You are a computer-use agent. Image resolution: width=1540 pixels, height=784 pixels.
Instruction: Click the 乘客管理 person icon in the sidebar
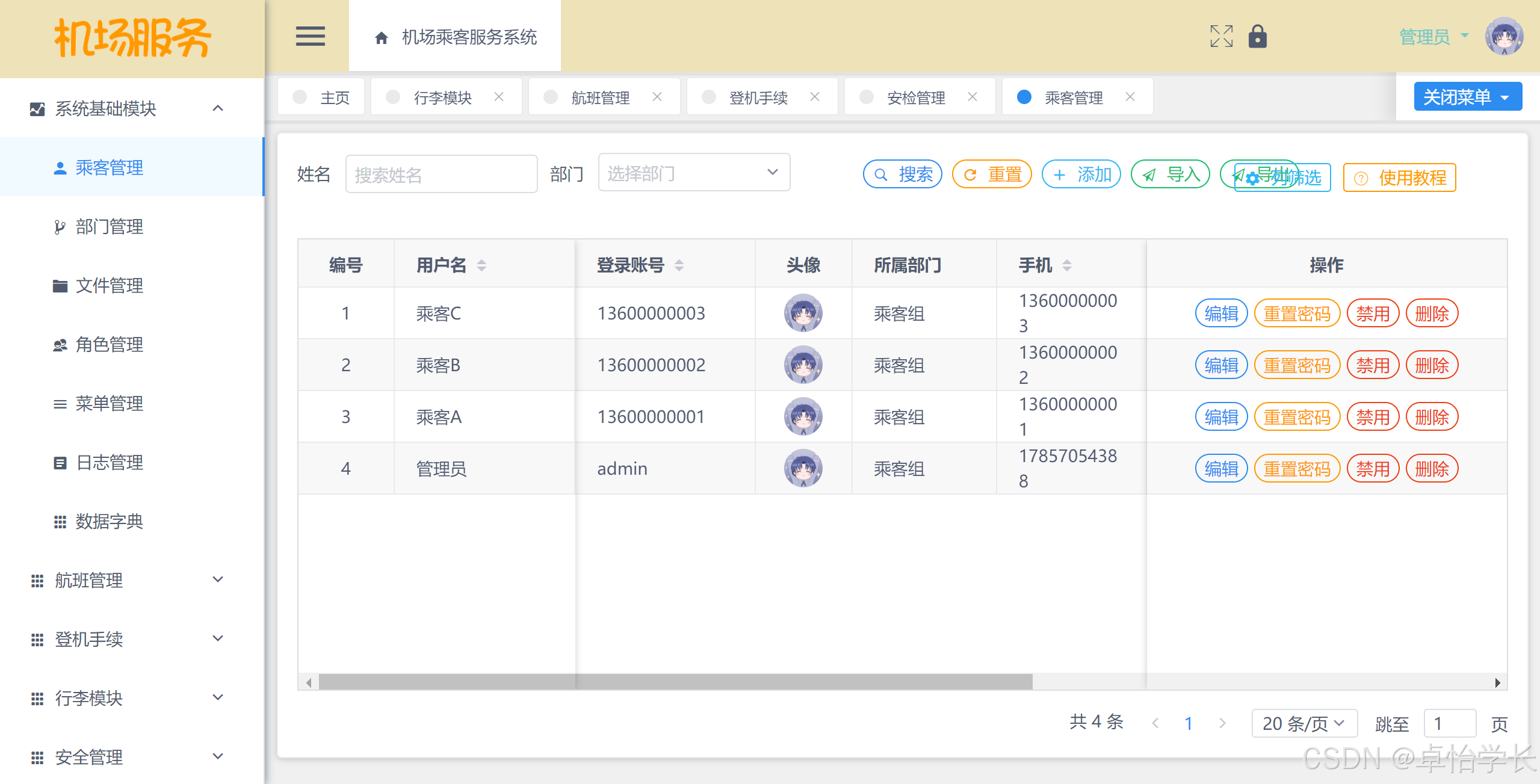60,168
